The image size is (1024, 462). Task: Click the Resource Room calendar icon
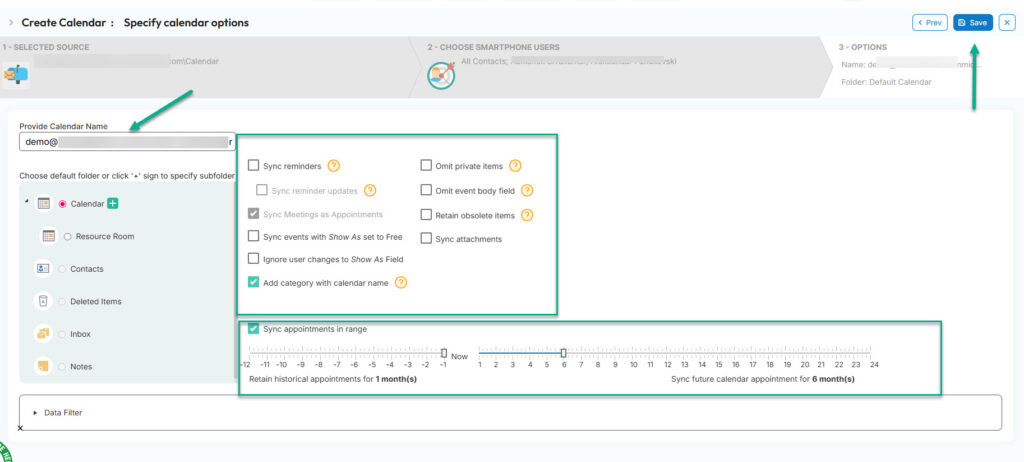point(47,237)
